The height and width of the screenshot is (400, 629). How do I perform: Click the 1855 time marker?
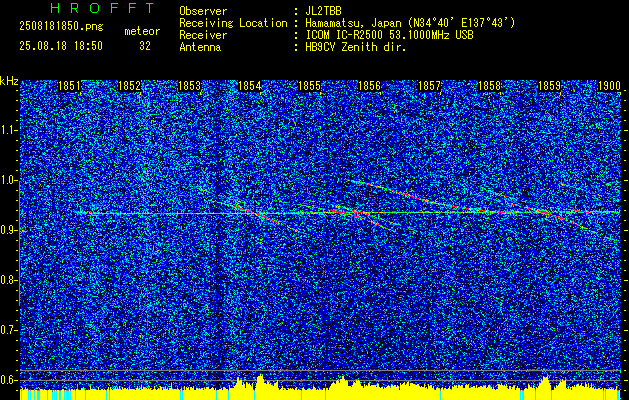point(309,86)
